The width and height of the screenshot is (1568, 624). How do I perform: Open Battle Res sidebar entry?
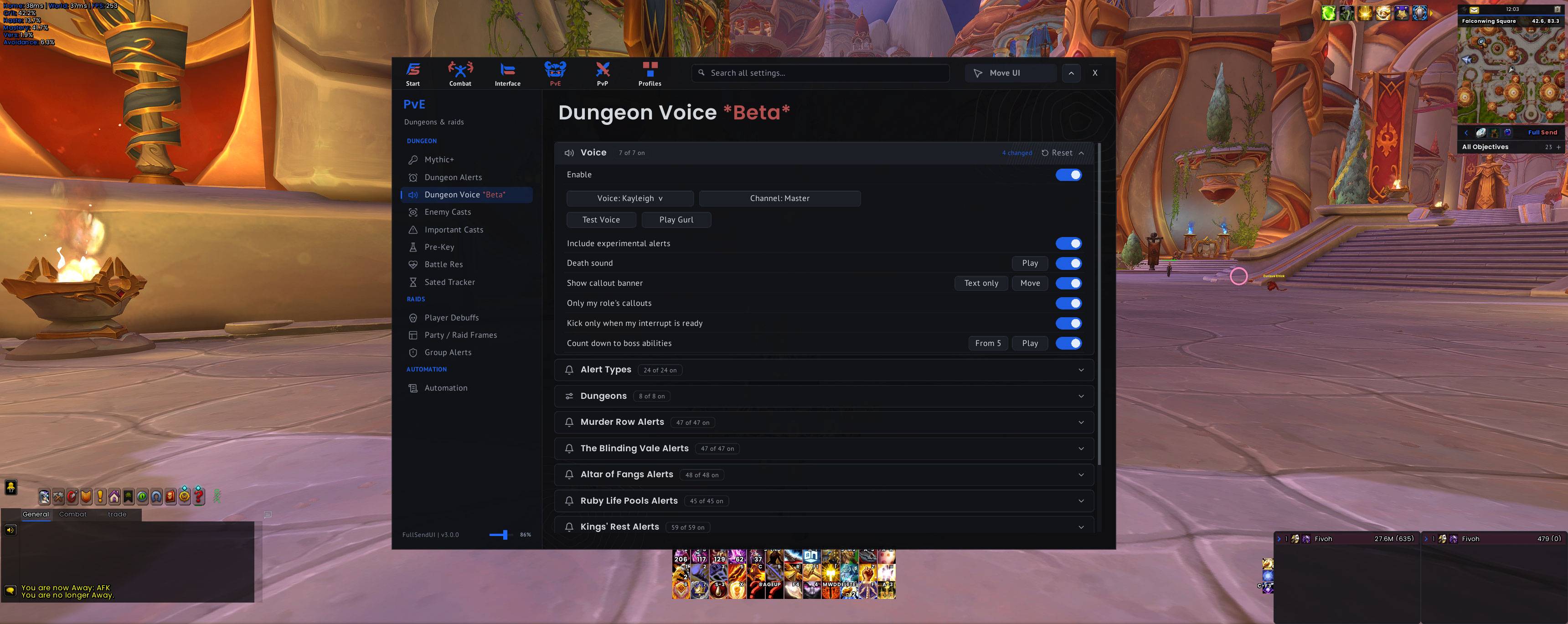pos(467,264)
